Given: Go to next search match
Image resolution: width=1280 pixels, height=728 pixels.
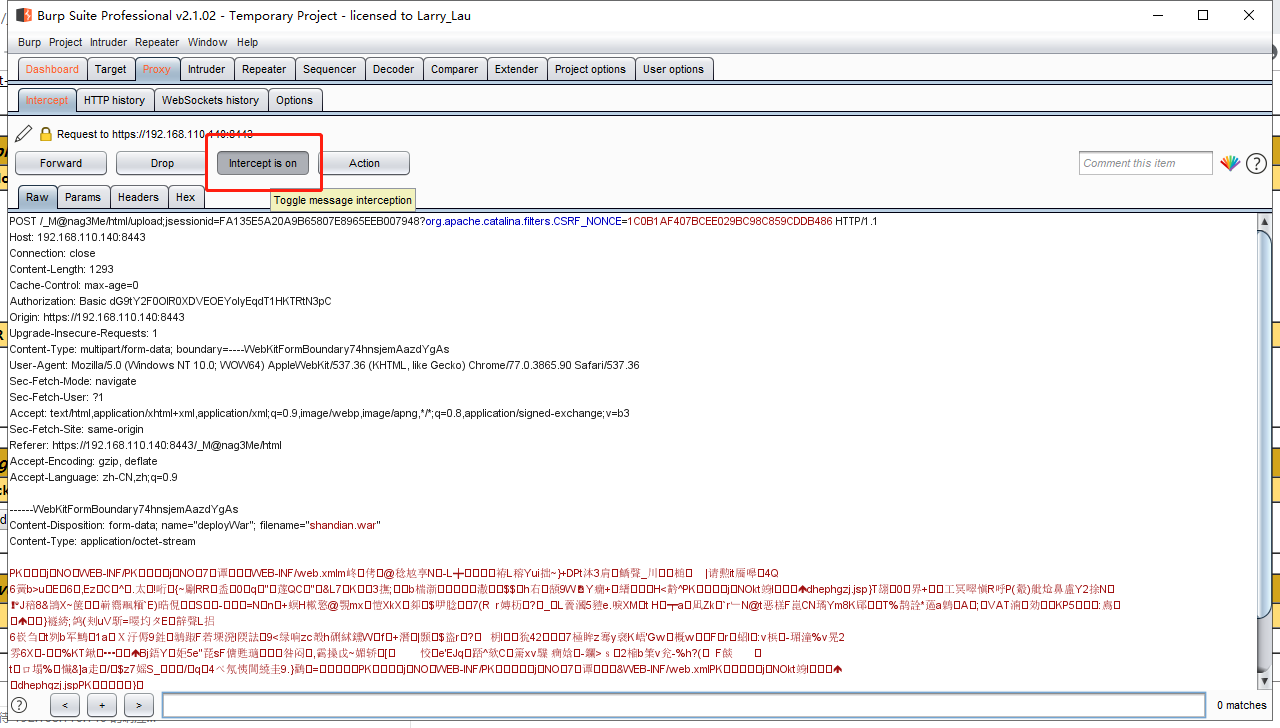Looking at the screenshot, I should [139, 705].
